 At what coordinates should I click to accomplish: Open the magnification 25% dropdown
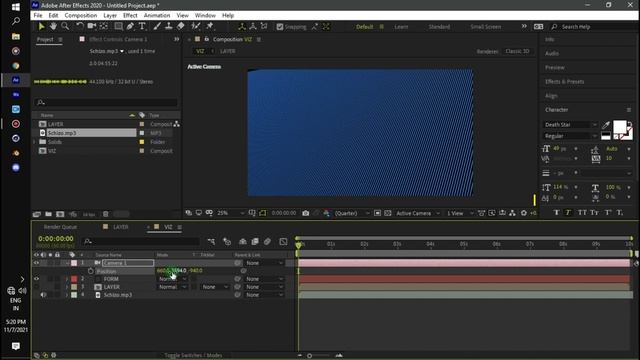(x=231, y=213)
